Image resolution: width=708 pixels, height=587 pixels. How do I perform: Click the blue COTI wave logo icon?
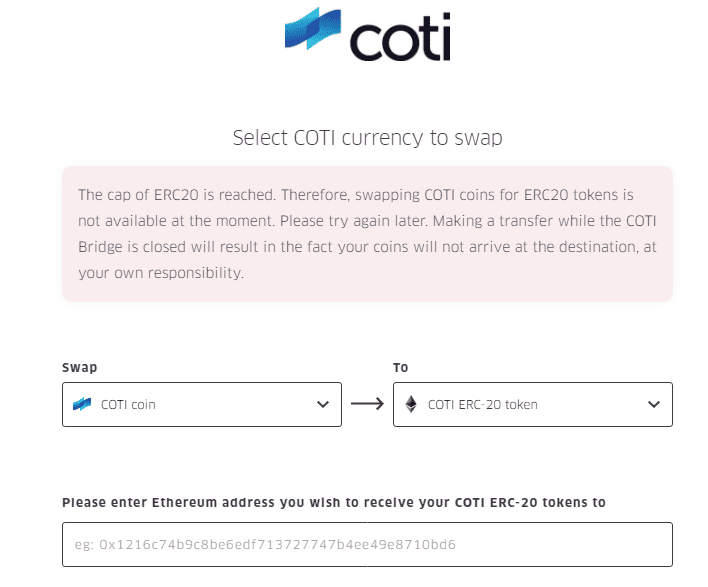point(313,28)
